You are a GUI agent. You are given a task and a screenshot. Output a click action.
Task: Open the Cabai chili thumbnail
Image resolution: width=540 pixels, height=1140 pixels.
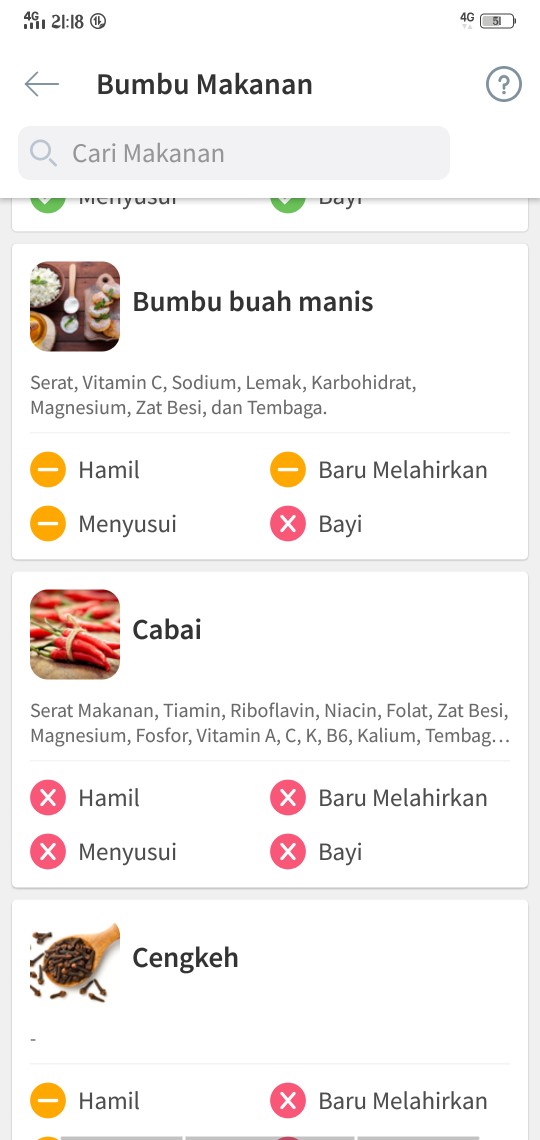tap(75, 634)
